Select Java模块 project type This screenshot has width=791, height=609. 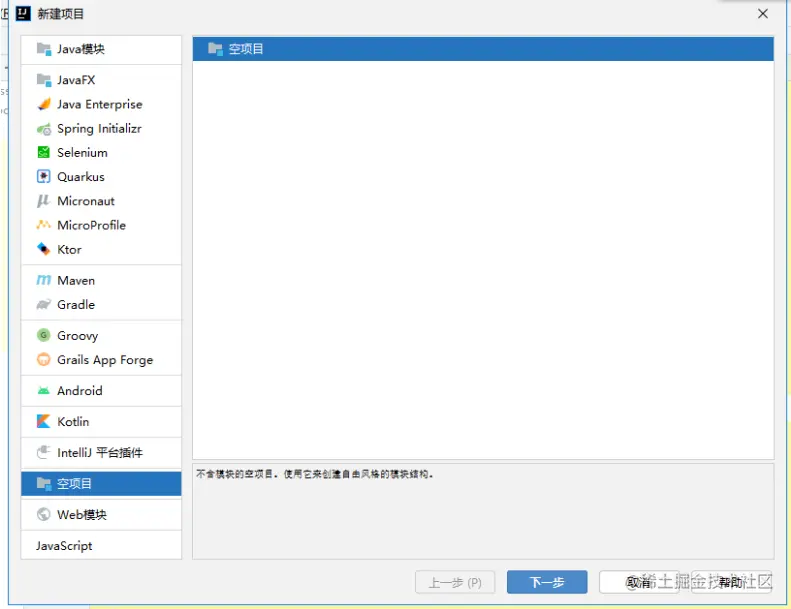click(101, 49)
